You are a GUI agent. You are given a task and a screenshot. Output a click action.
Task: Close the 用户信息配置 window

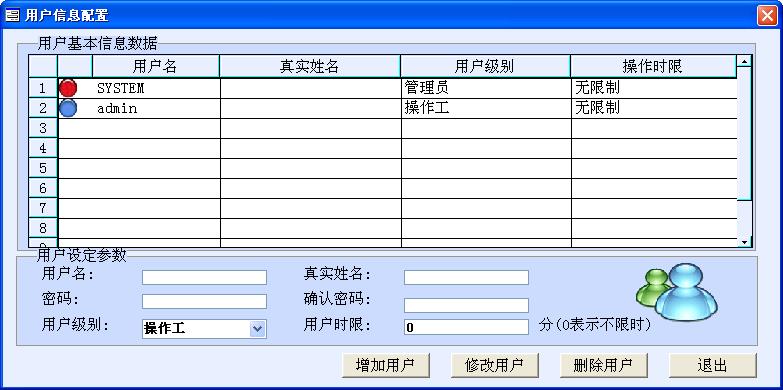(x=767, y=15)
